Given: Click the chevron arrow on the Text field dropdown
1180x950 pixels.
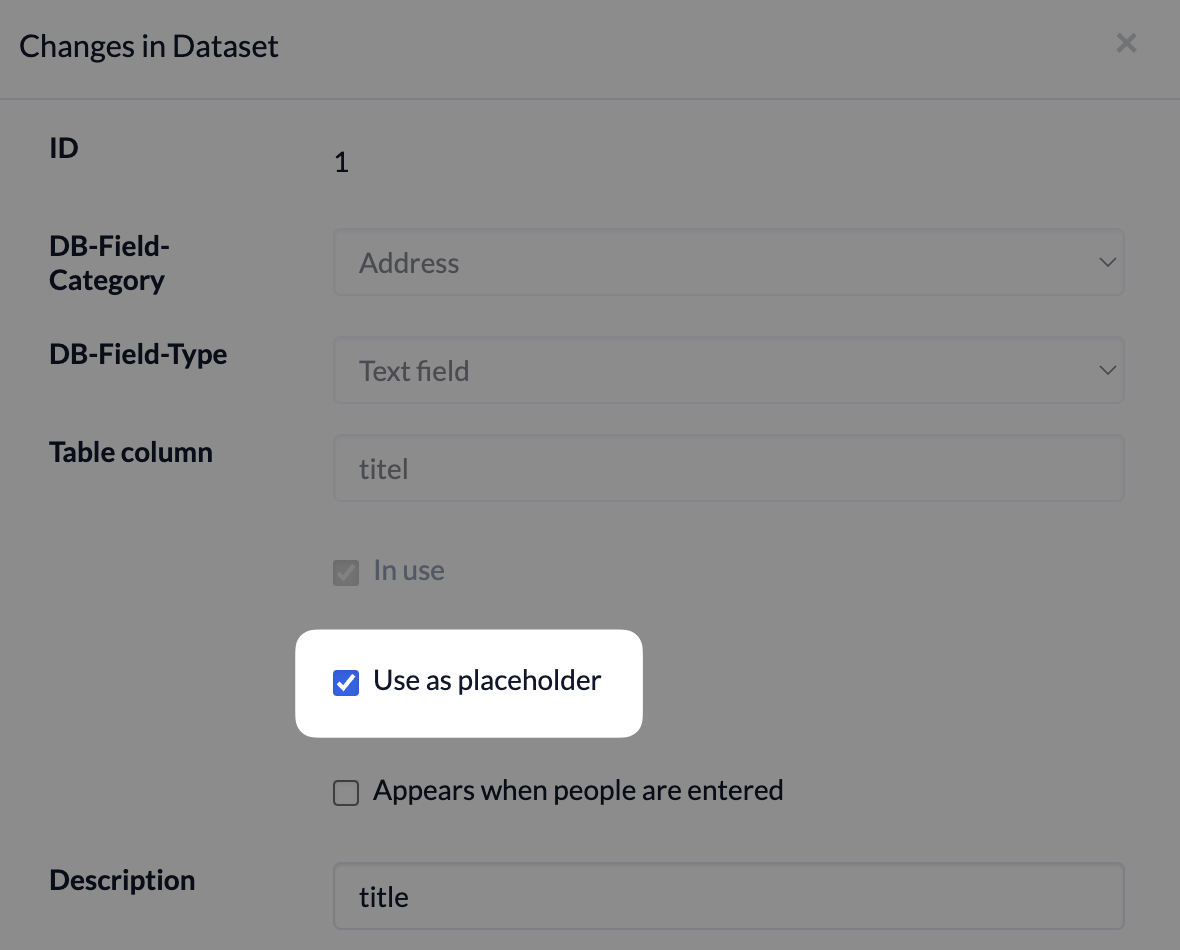Looking at the screenshot, I should 1107,370.
